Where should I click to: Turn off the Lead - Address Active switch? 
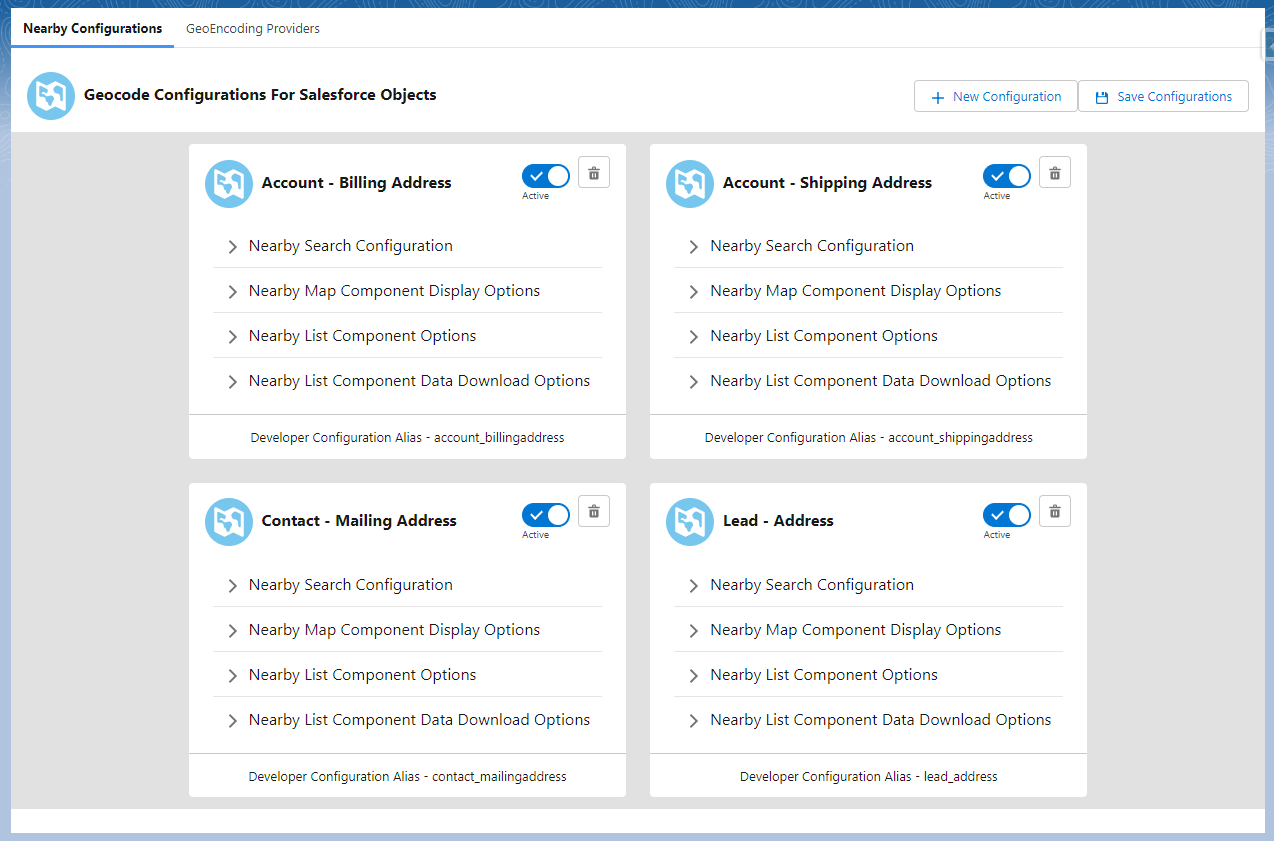pos(1006,514)
